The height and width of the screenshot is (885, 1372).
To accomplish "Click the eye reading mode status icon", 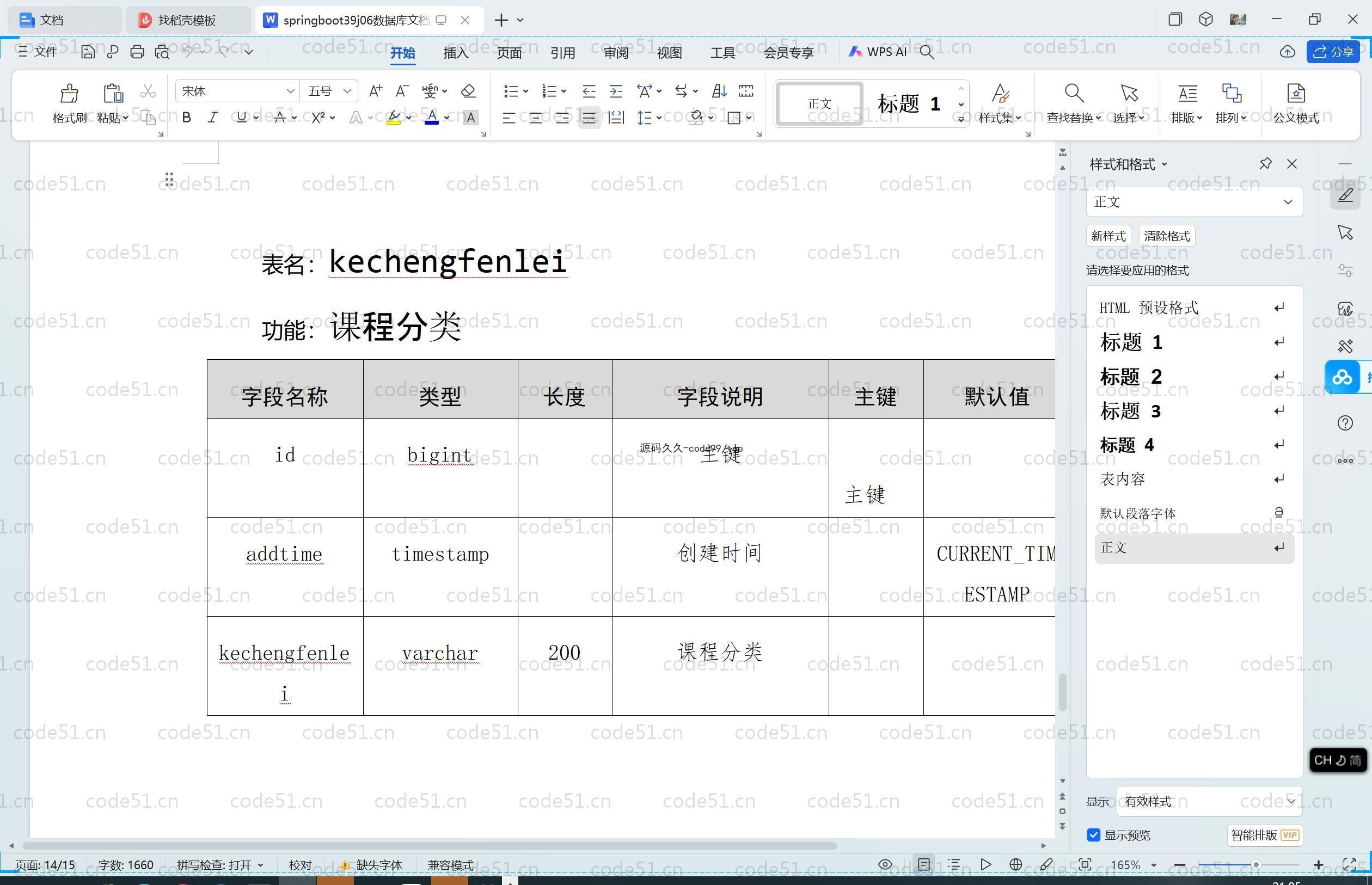I will [x=885, y=864].
